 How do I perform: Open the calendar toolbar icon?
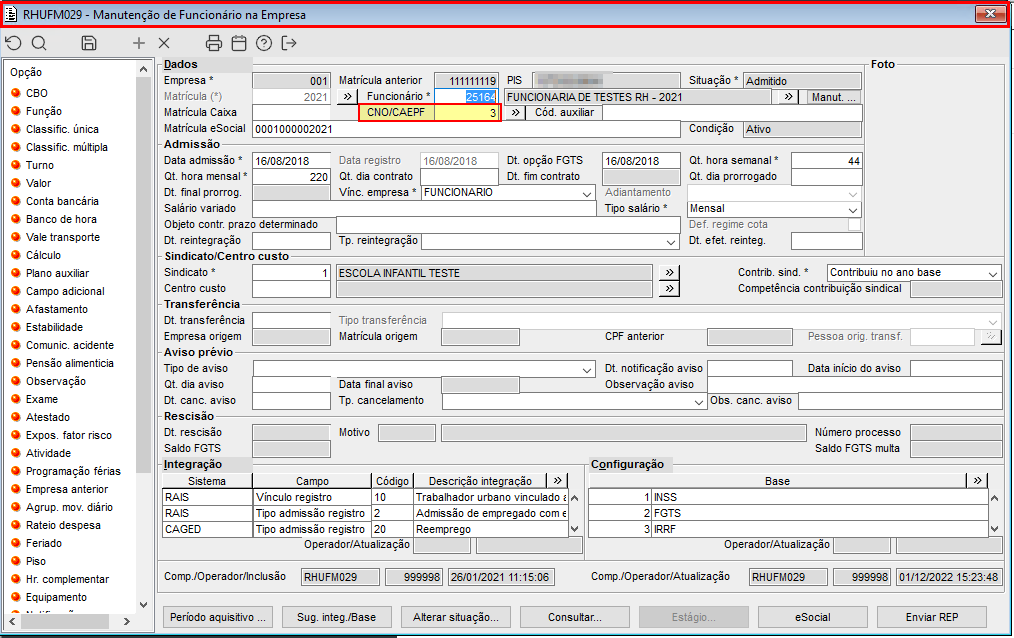click(x=238, y=43)
